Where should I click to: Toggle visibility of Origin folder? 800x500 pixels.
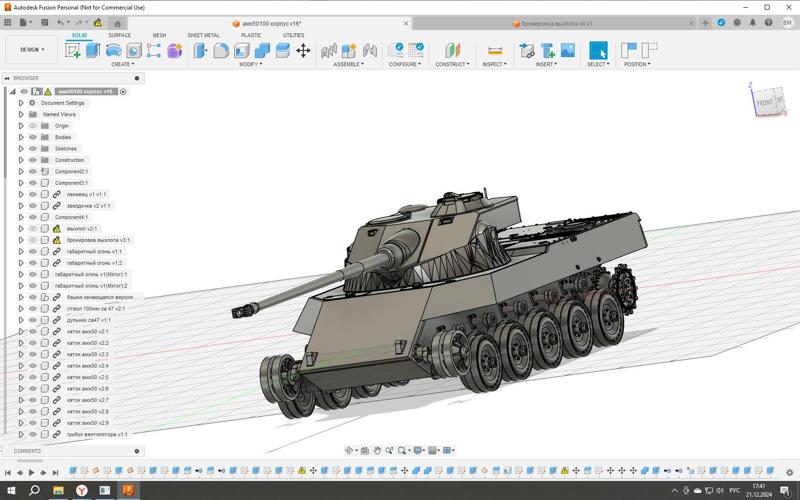(33, 126)
